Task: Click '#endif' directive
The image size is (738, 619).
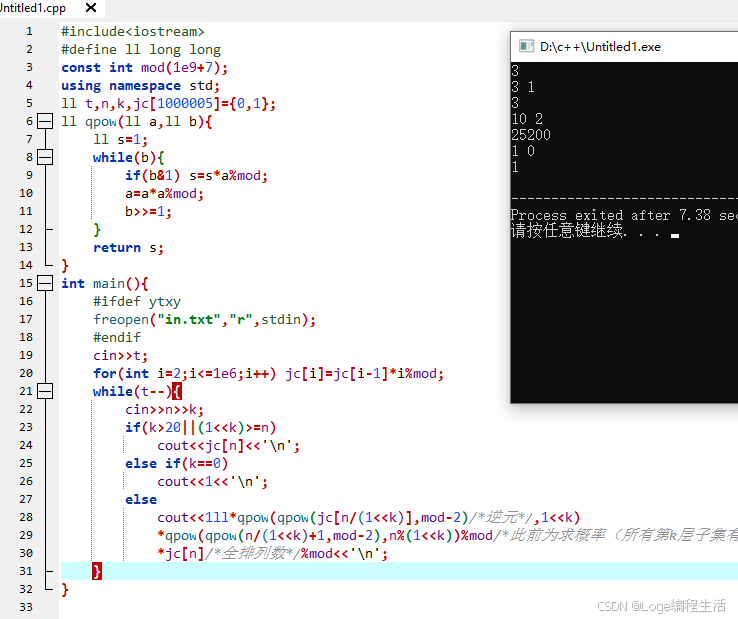Action: click(x=117, y=338)
